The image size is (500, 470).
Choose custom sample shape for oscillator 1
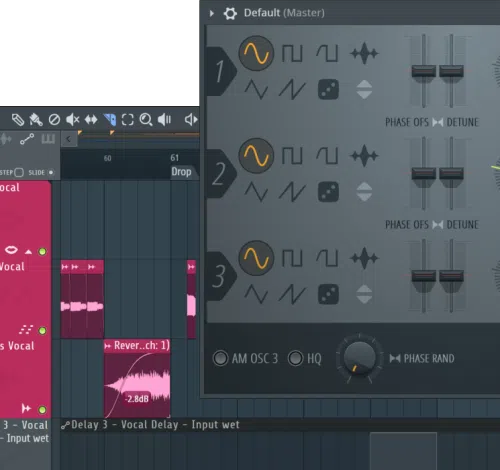[364, 53]
